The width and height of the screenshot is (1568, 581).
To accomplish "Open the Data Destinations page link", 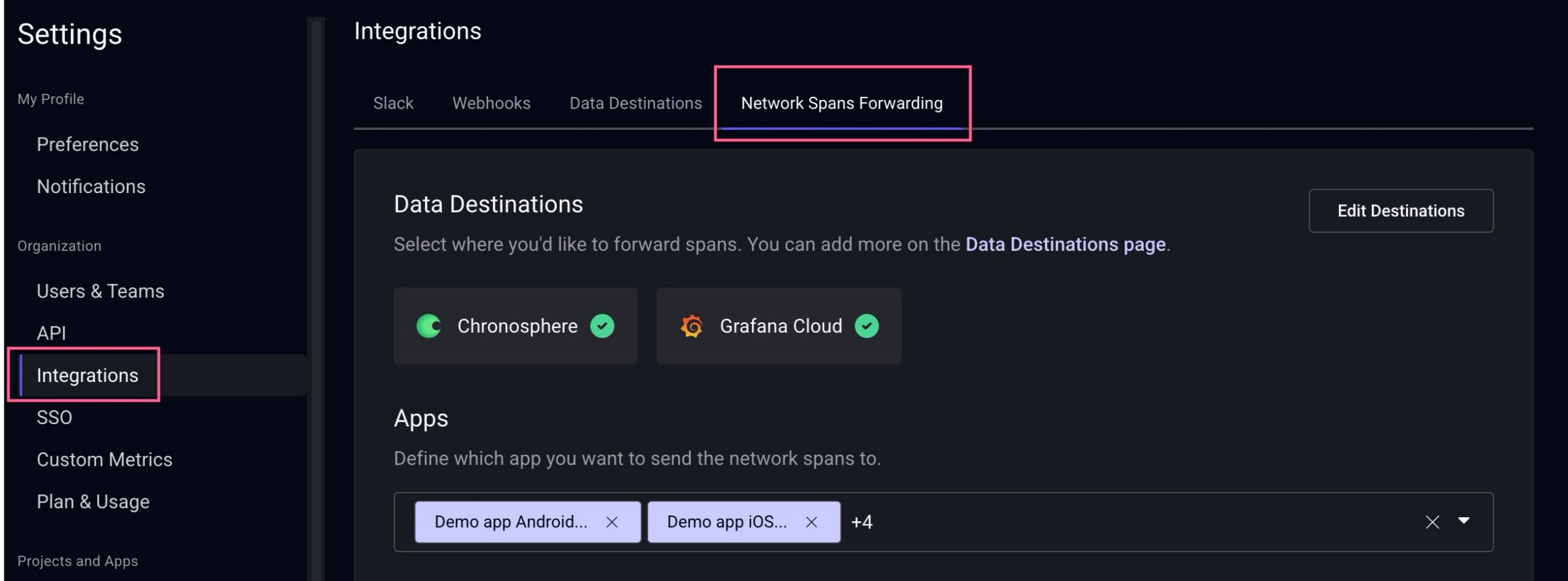I will pos(1065,244).
